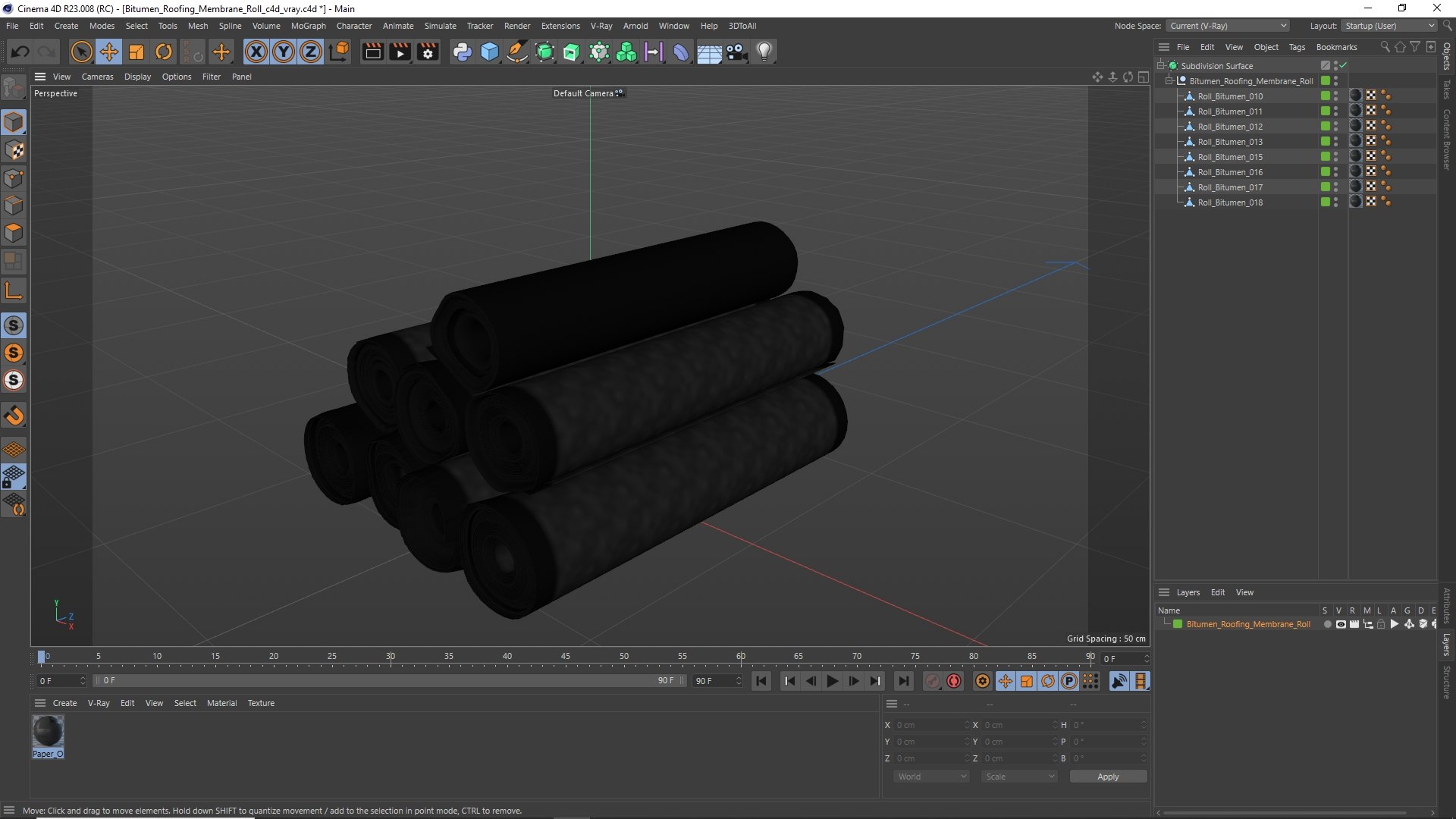Select the Move tool
The width and height of the screenshot is (1456, 819).
pyautogui.click(x=109, y=52)
